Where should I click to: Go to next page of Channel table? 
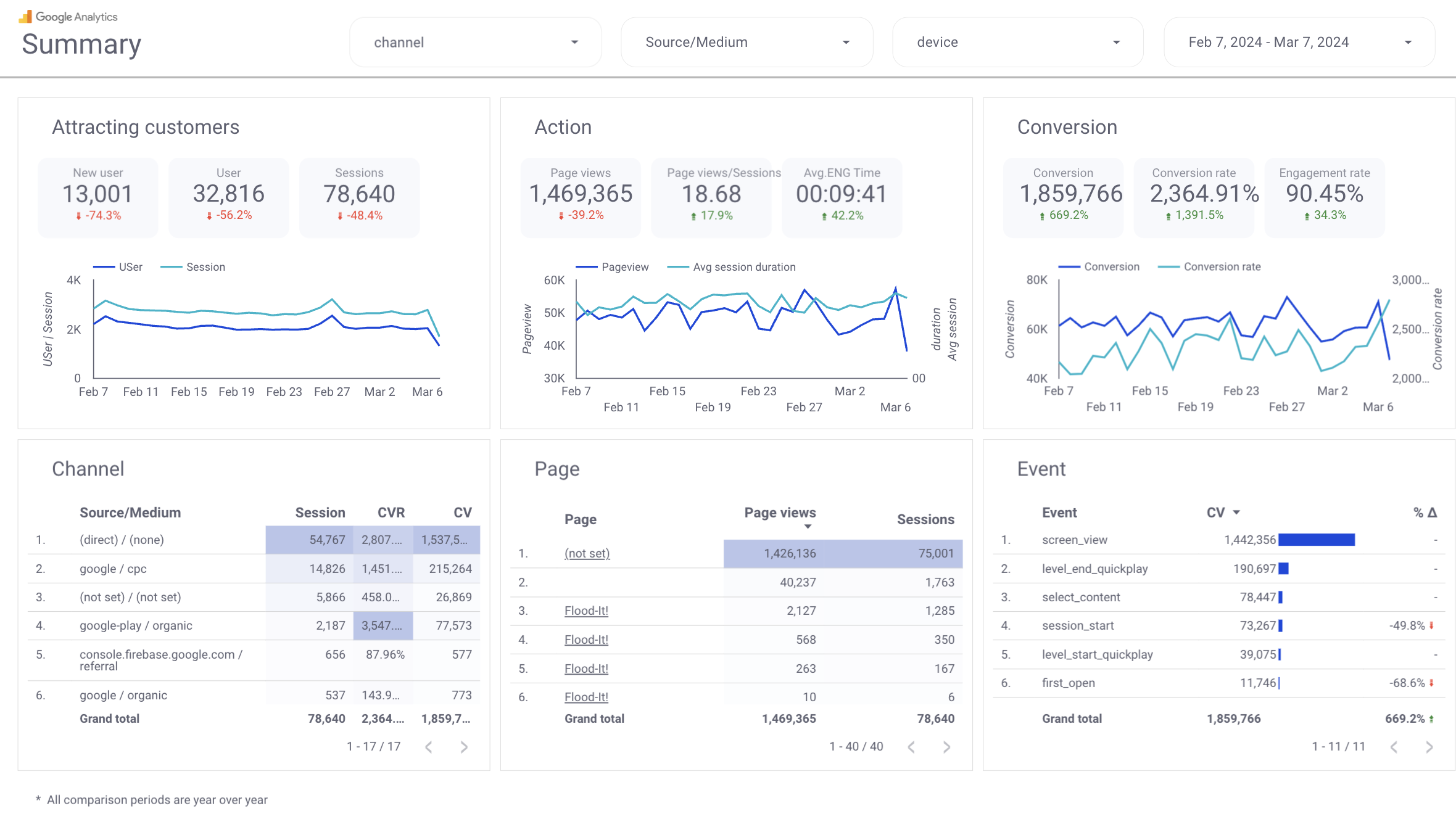[x=463, y=746]
